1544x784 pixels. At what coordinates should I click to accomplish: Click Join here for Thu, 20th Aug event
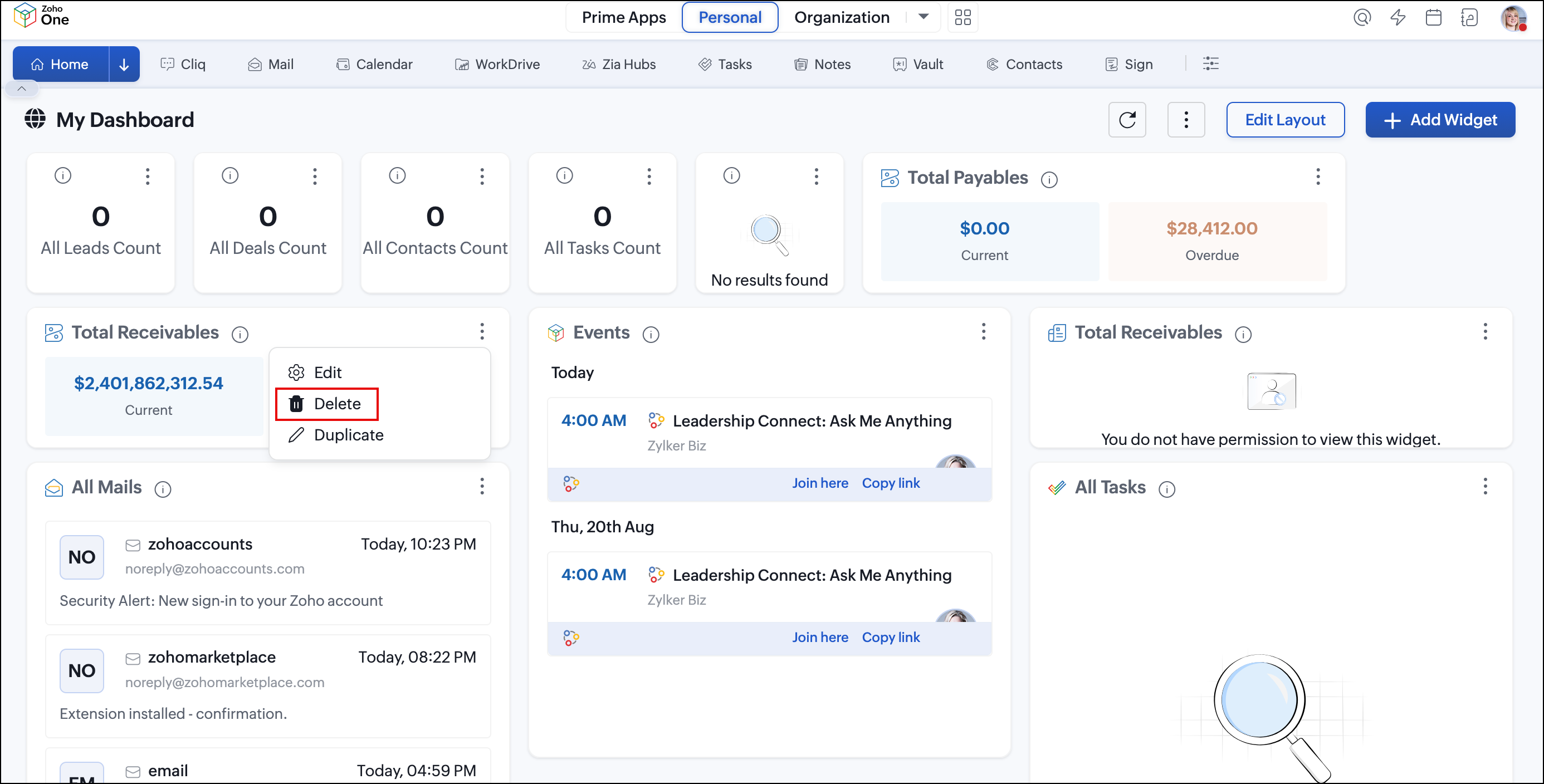click(x=820, y=637)
